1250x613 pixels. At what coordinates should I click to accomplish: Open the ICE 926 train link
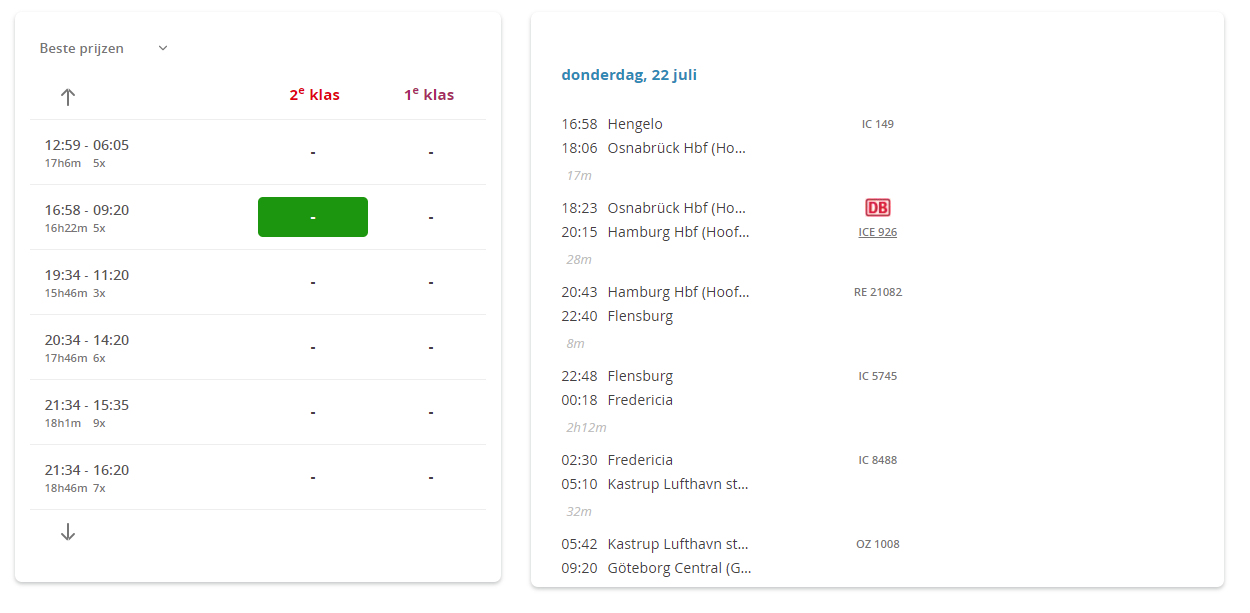pos(877,232)
